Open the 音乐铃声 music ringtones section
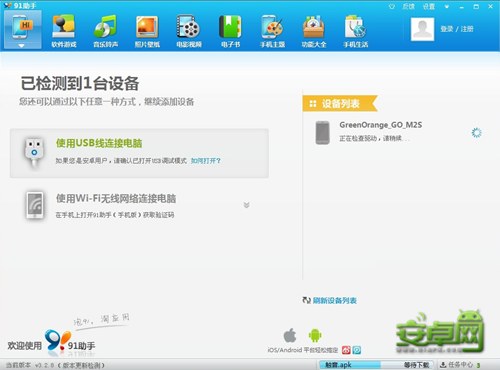Image resolution: width=500 pixels, height=370 pixels. 105,31
